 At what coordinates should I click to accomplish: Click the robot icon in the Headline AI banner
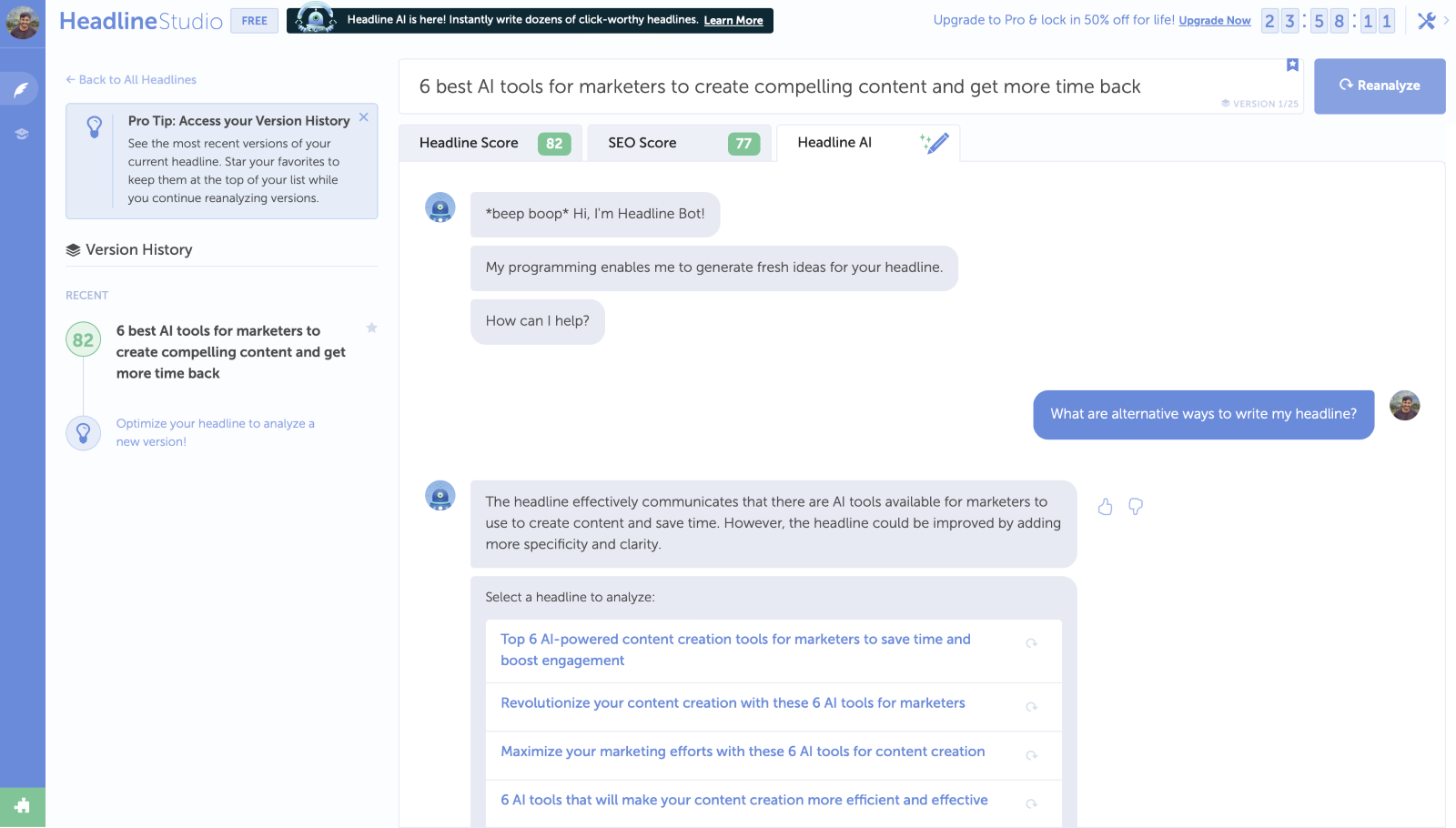coord(316,18)
